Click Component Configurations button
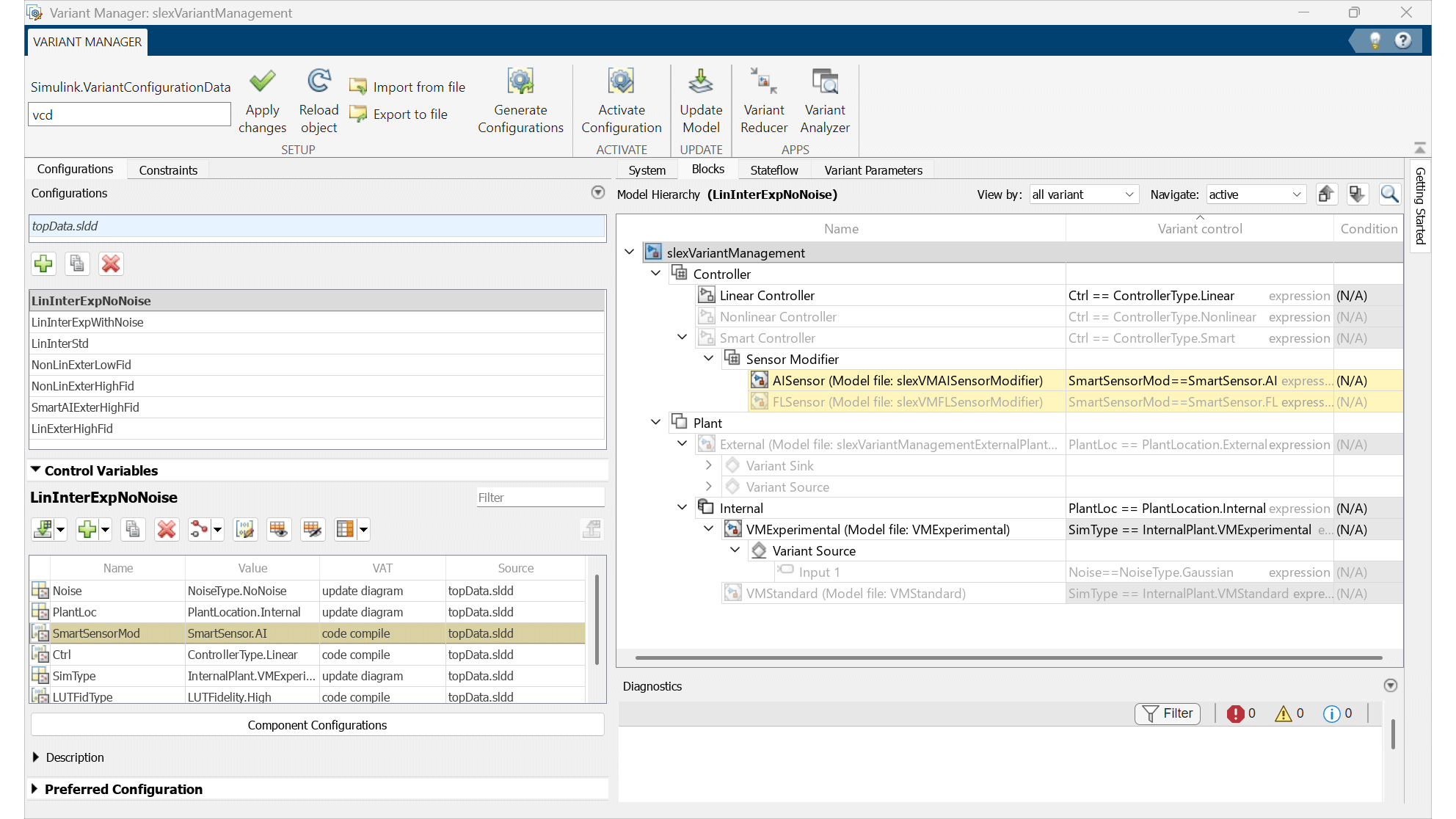1456x819 pixels. tap(317, 725)
